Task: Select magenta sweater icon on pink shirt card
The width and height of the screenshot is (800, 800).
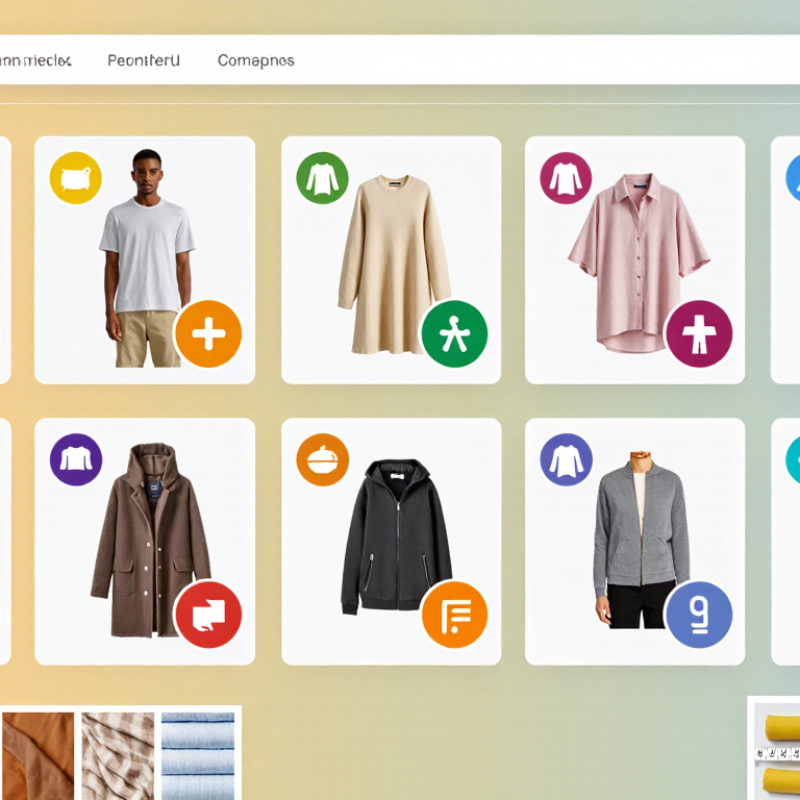Action: [566, 178]
